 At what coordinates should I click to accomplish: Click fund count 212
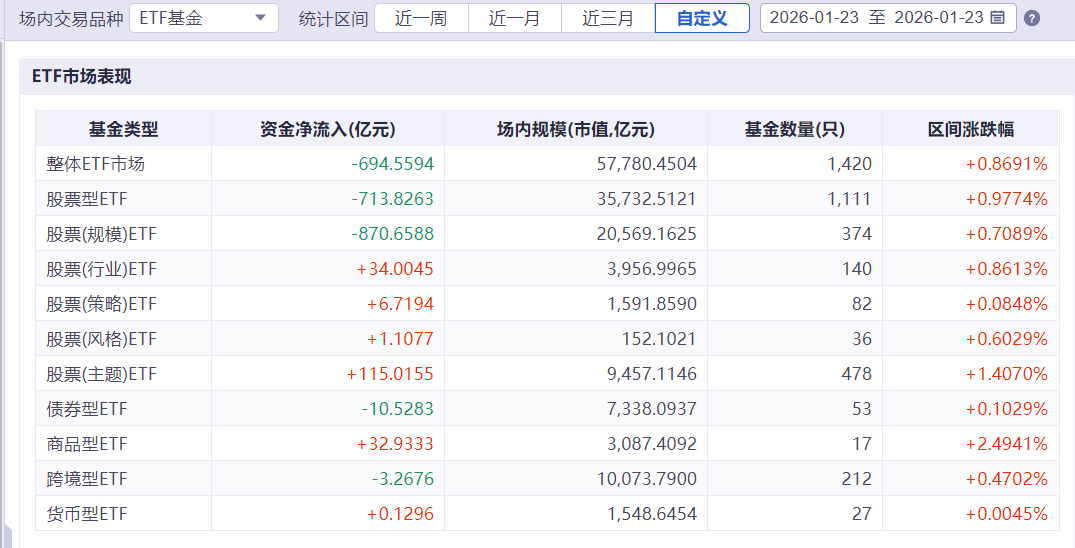click(x=857, y=479)
